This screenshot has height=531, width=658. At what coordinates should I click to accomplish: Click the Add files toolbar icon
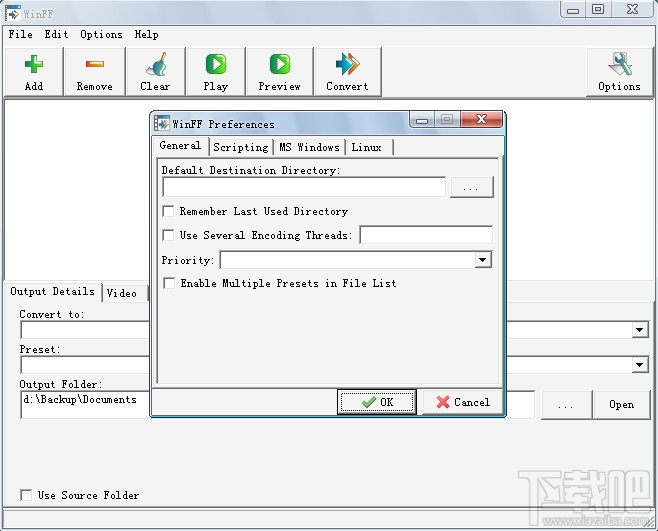34,64
